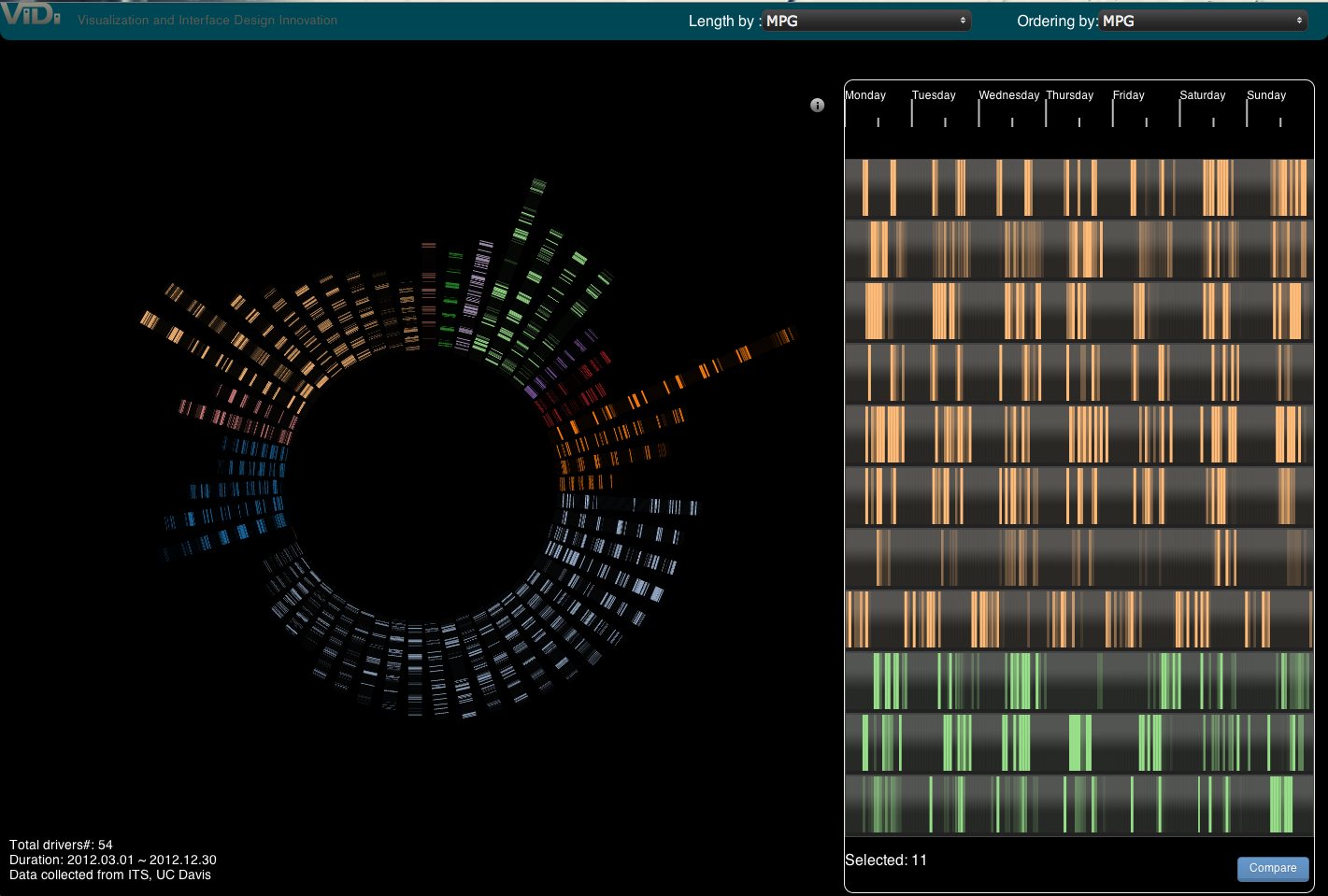The height and width of the screenshot is (896, 1328).
Task: Click the Monday column label
Action: [x=865, y=95]
